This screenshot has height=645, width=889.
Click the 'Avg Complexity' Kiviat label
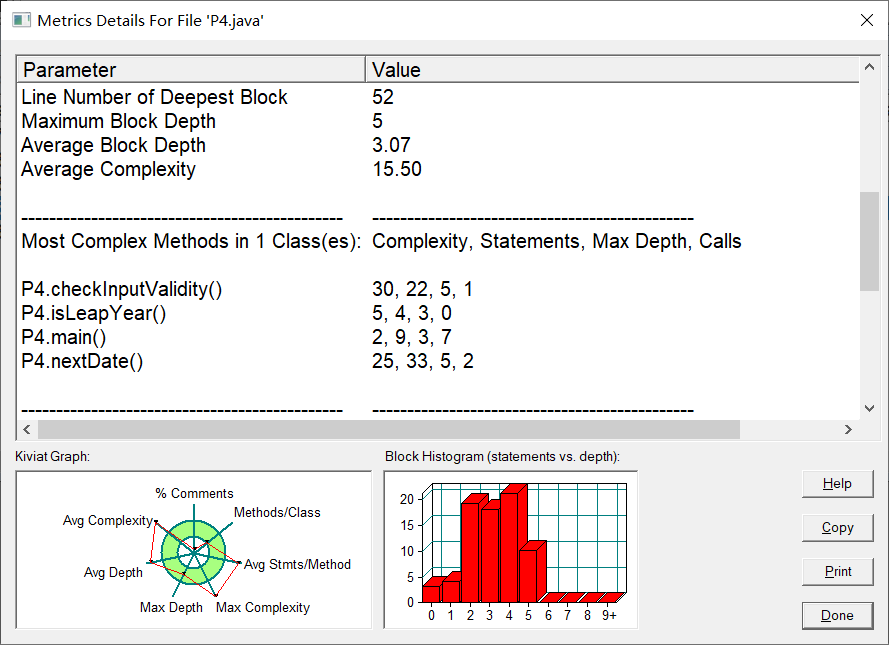(x=108, y=520)
